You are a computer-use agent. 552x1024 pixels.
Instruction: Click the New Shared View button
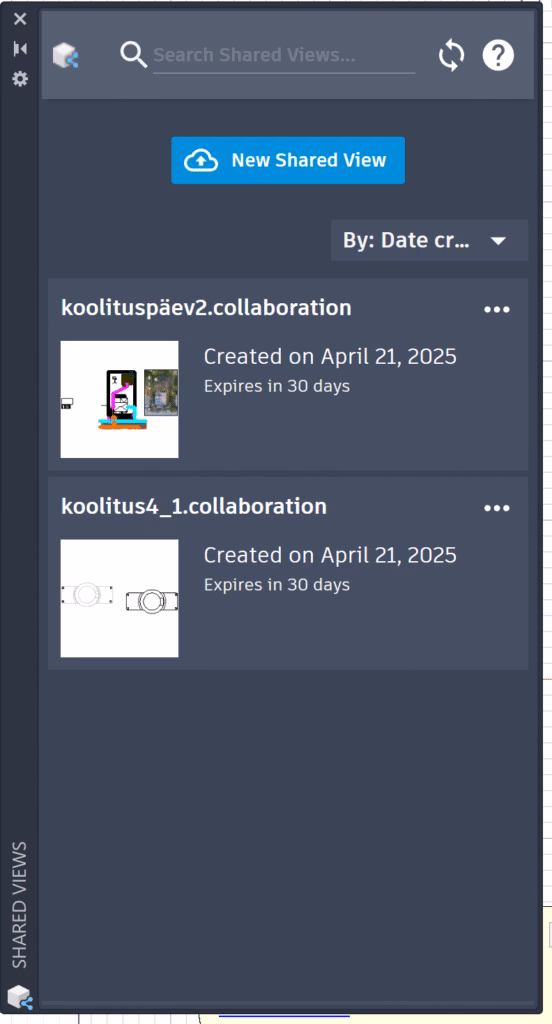pyautogui.click(x=288, y=160)
